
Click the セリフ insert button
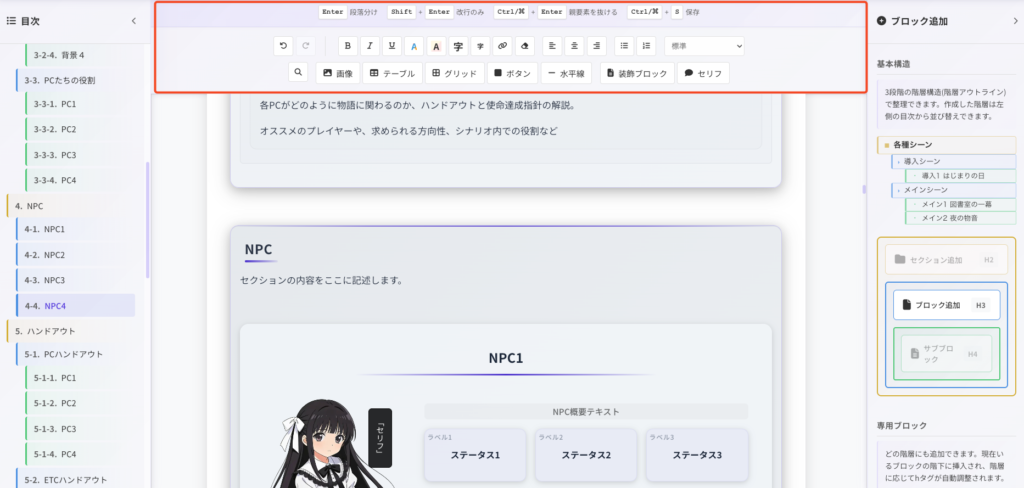[x=703, y=73]
